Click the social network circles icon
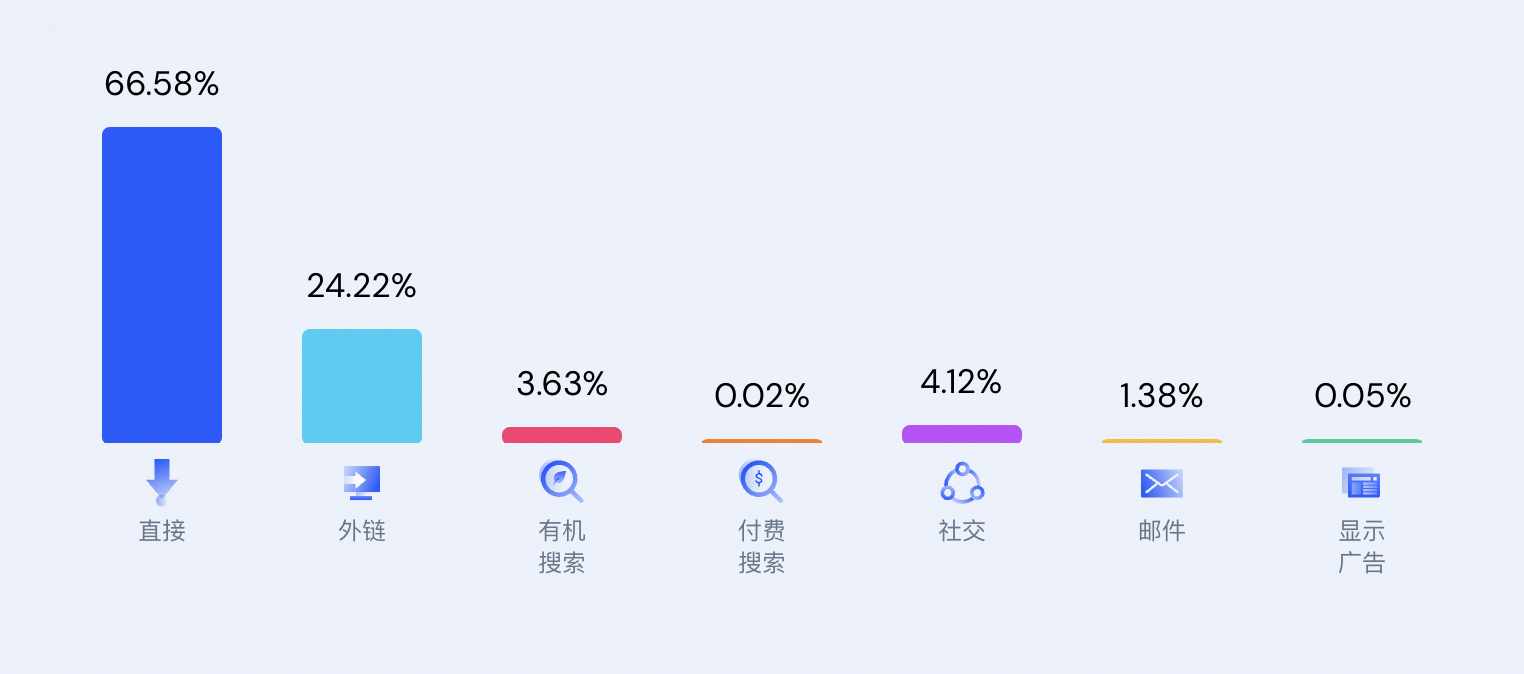1524x674 pixels. [x=962, y=483]
